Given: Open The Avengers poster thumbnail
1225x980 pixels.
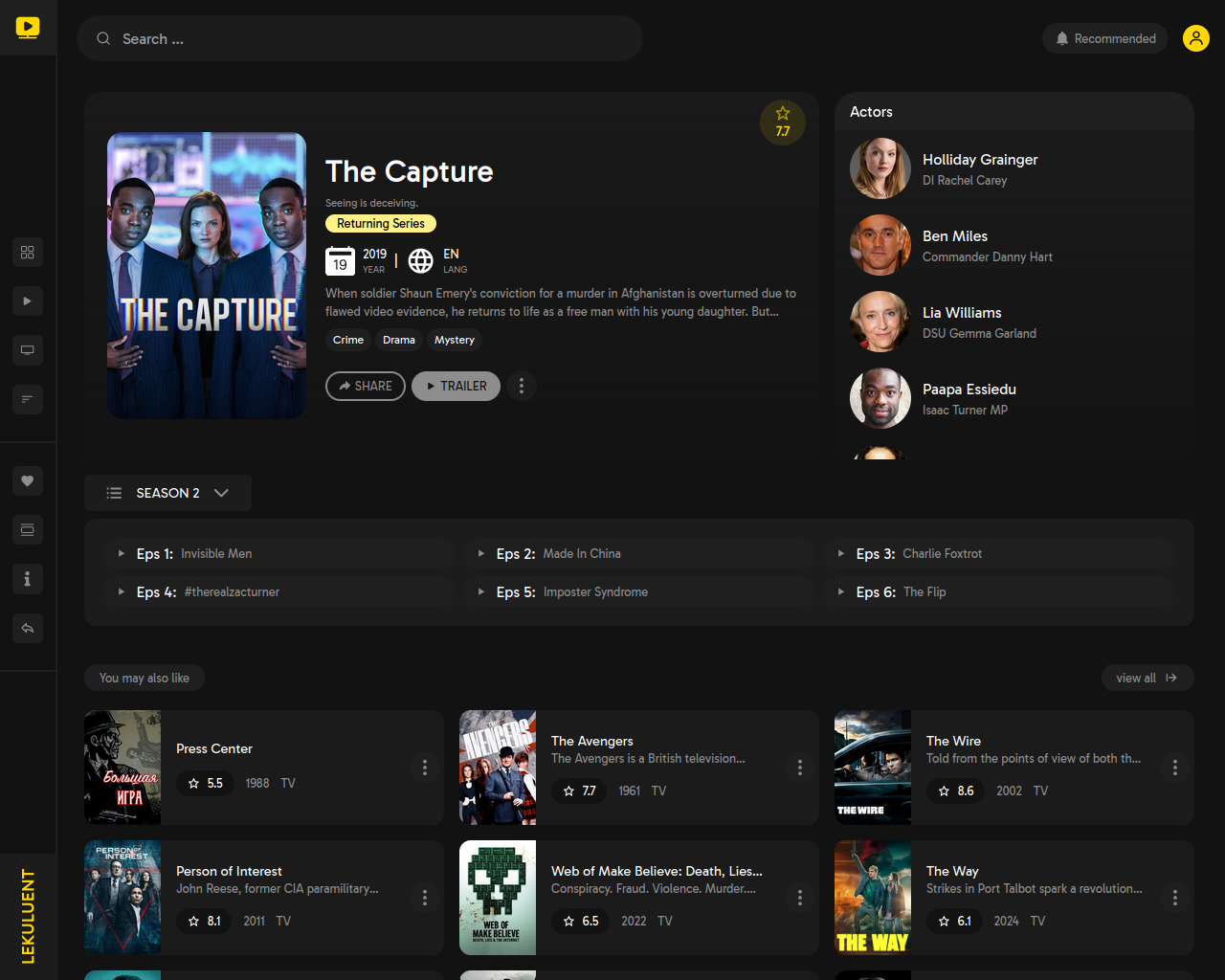Looking at the screenshot, I should click(x=498, y=768).
